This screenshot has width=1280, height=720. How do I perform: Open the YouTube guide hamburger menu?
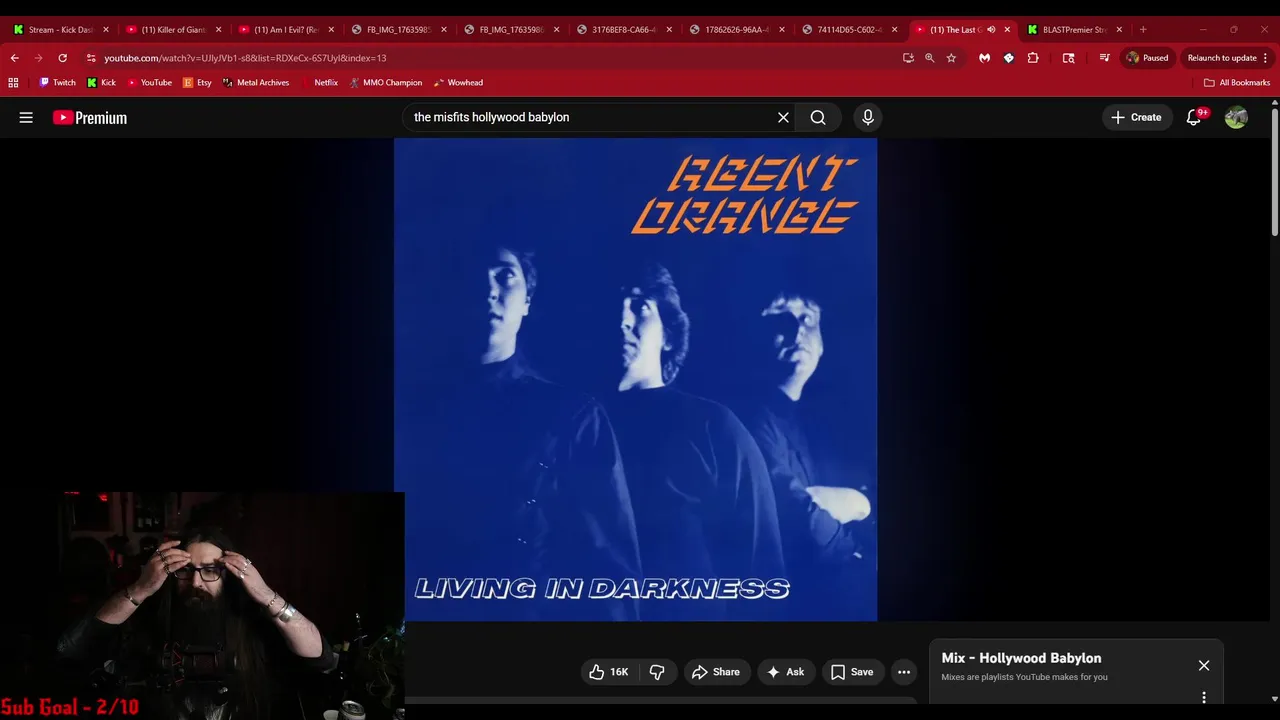26,117
